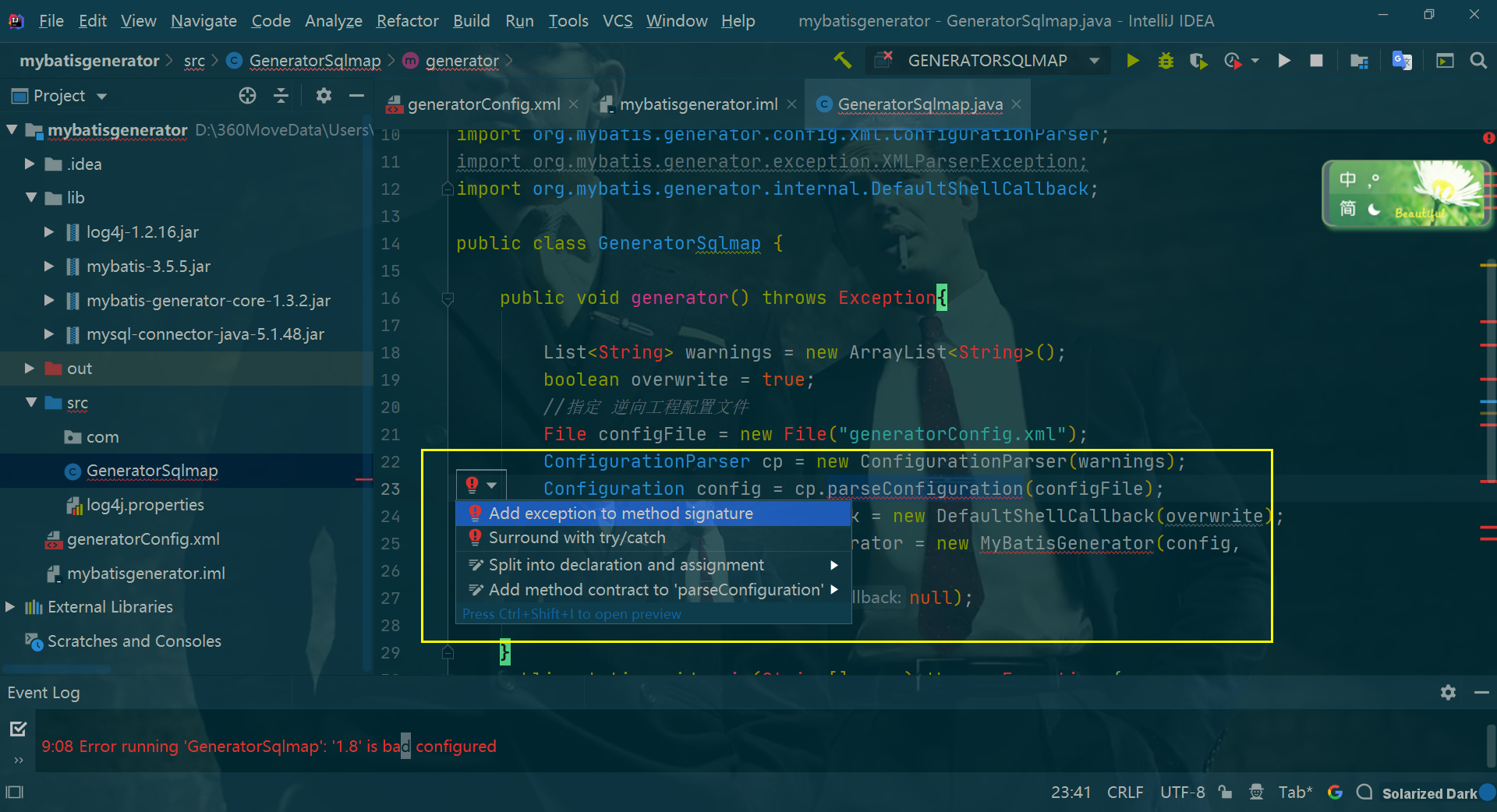
Task: Click the Event Log mark-as-read checkbox icon
Action: 18,729
